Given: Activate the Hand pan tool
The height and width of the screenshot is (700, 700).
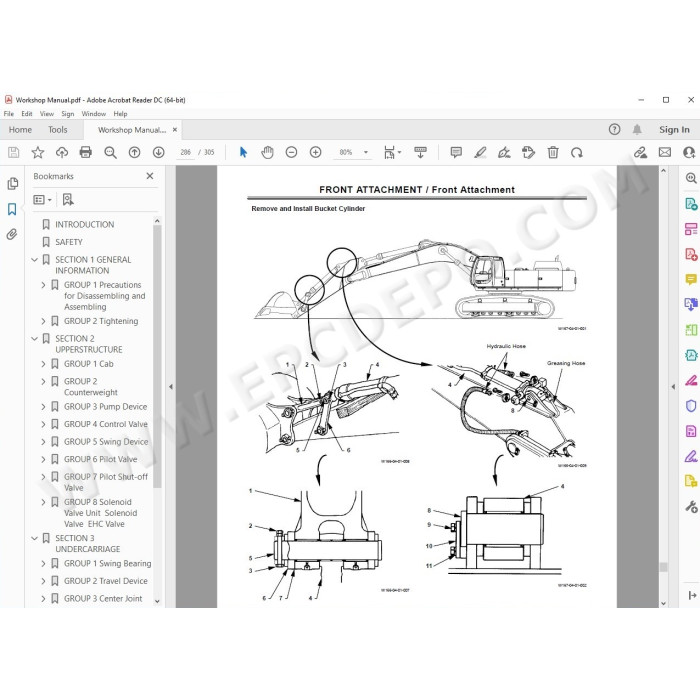Looking at the screenshot, I should pos(267,153).
